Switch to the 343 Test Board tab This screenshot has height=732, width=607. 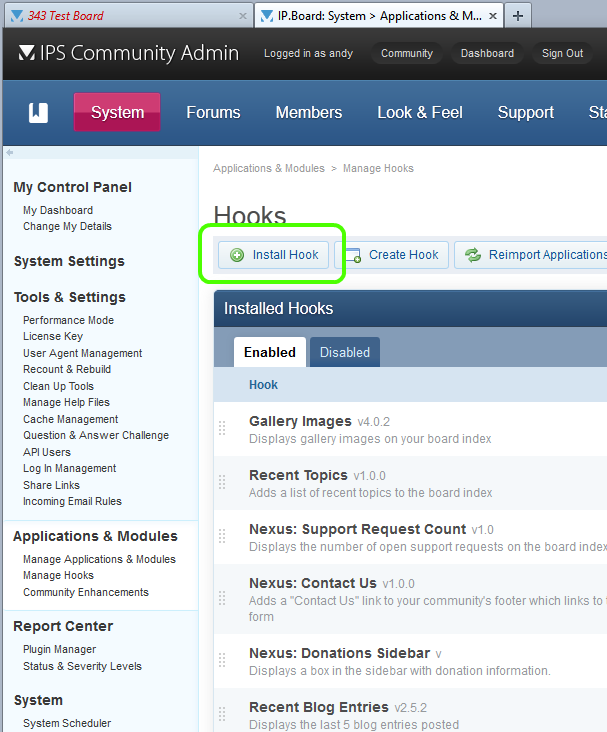click(x=129, y=16)
